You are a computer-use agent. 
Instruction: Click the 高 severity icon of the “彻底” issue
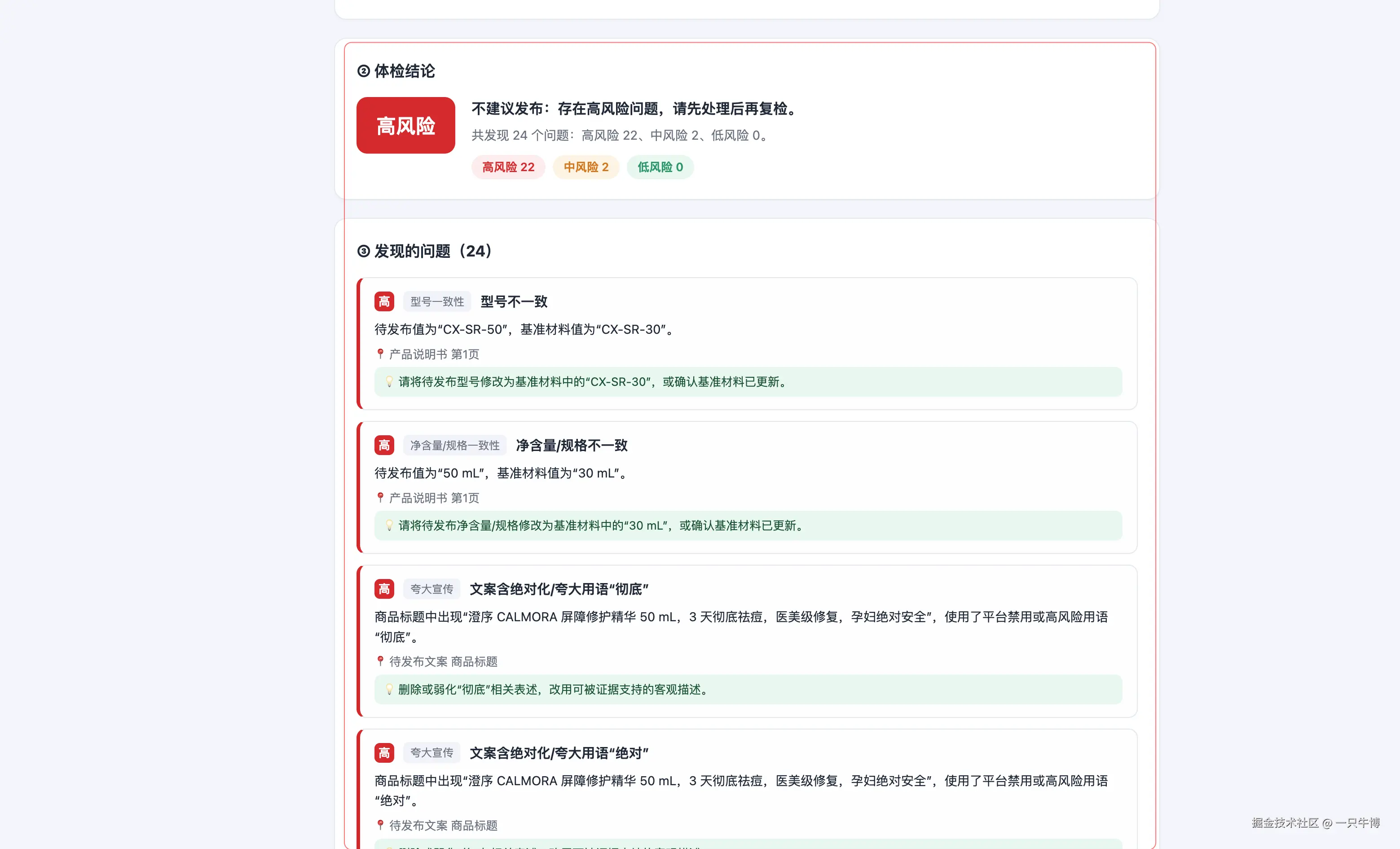tap(384, 589)
